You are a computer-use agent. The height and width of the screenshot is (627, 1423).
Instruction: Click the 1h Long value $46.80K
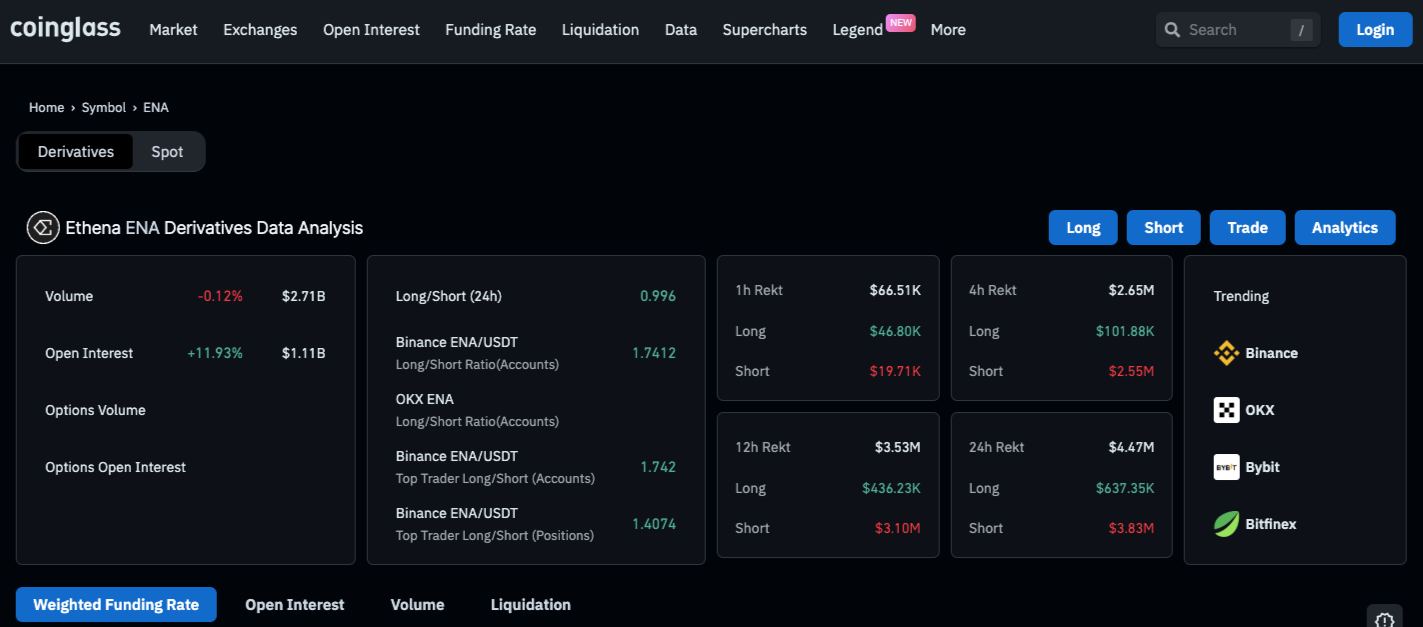pos(894,331)
